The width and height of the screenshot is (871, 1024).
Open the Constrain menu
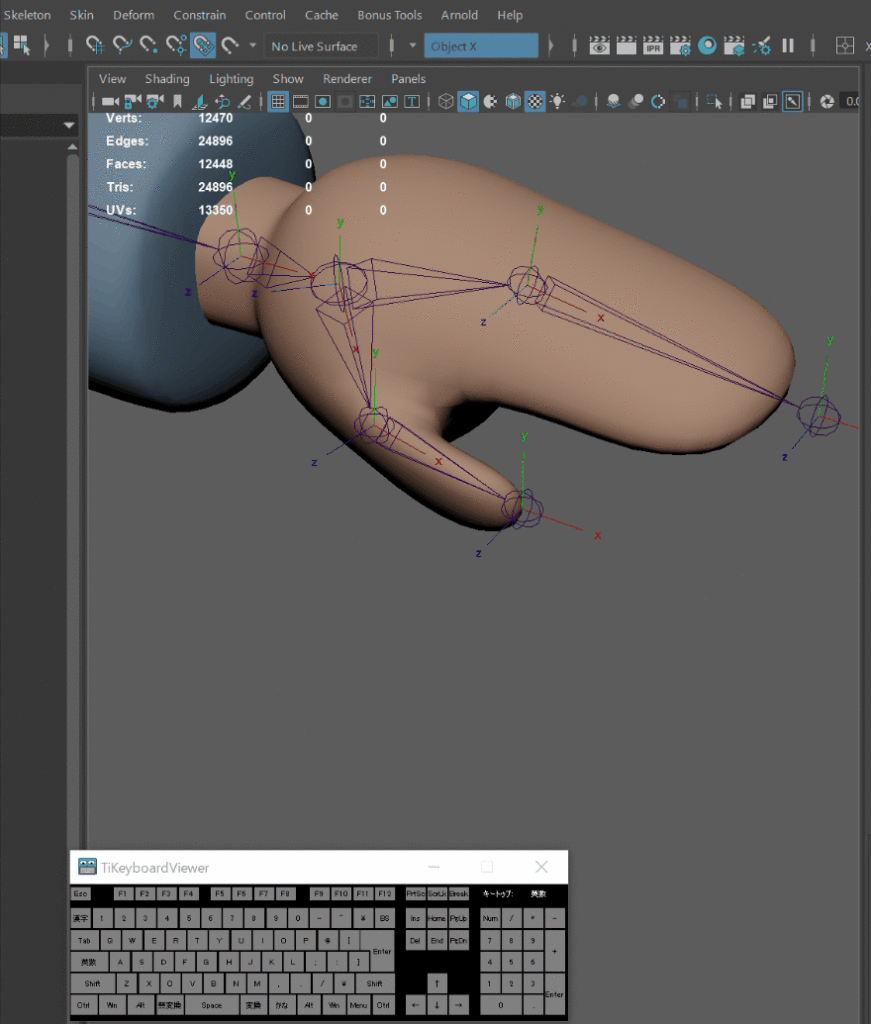tap(200, 15)
